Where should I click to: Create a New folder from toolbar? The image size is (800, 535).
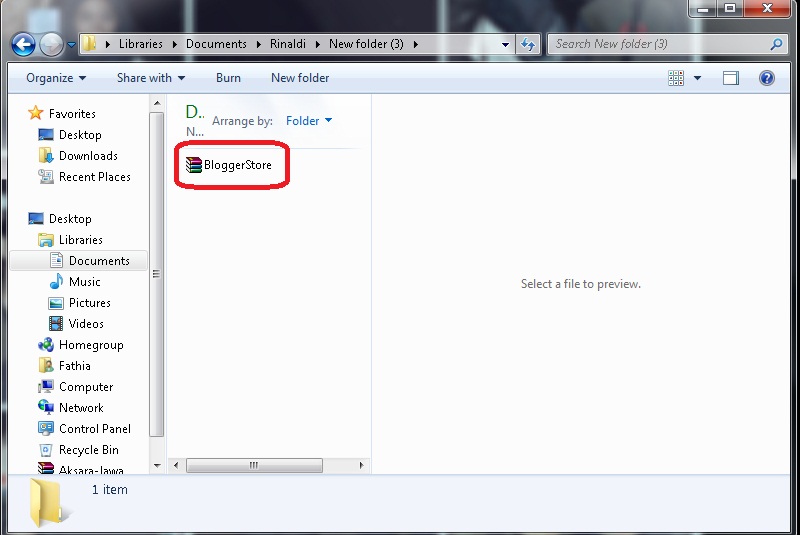300,78
